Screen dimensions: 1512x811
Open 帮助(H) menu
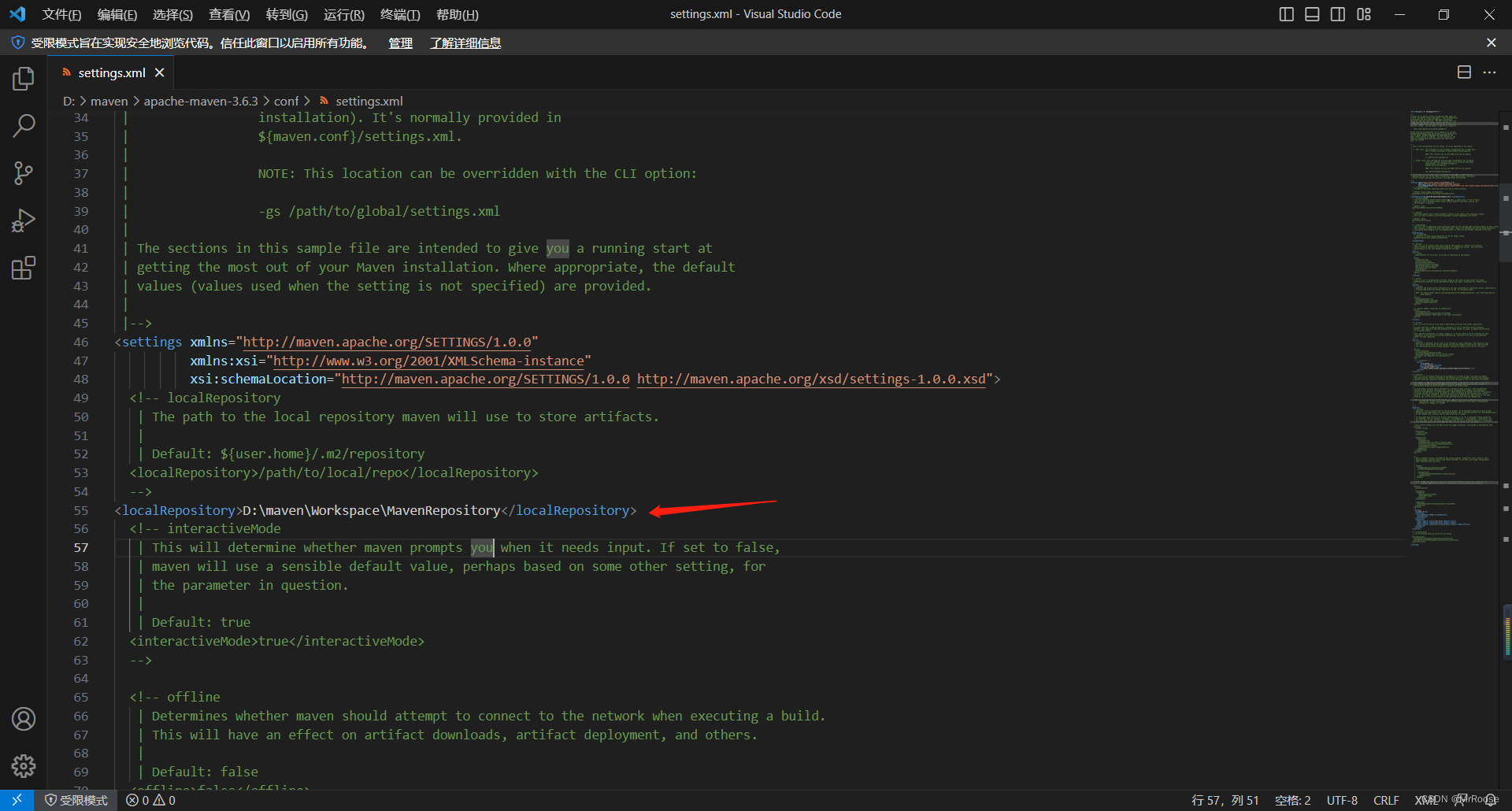458,14
